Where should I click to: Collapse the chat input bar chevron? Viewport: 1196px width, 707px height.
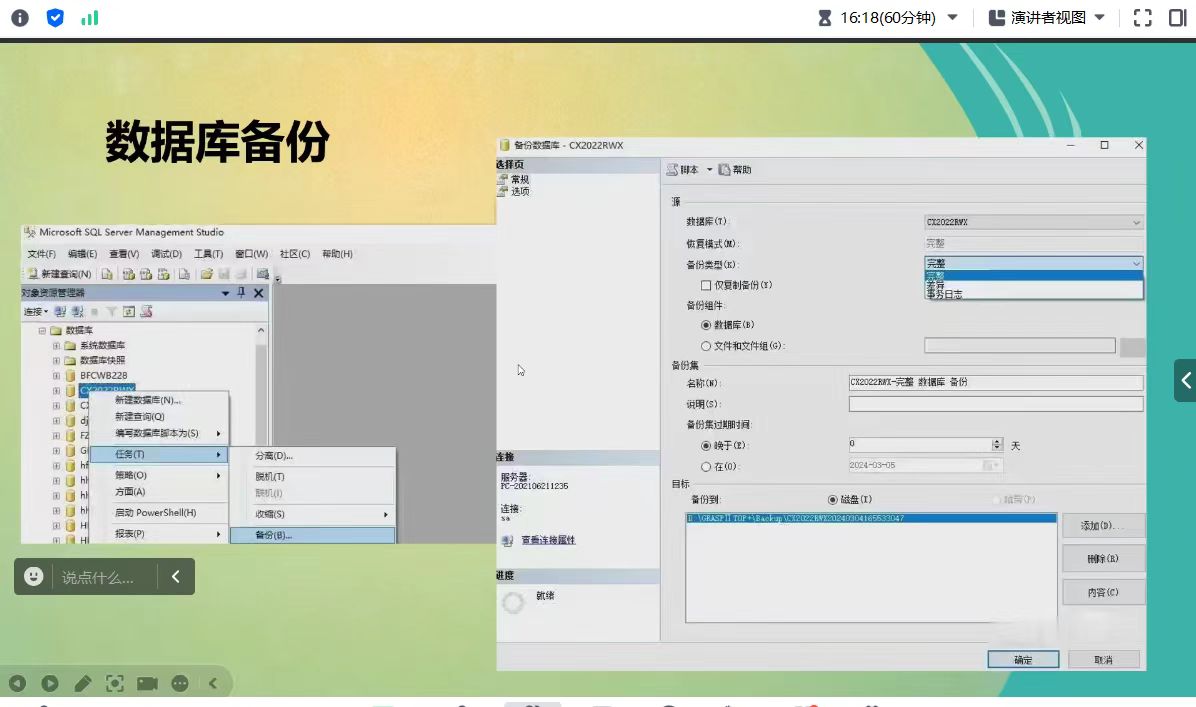pyautogui.click(x=176, y=577)
